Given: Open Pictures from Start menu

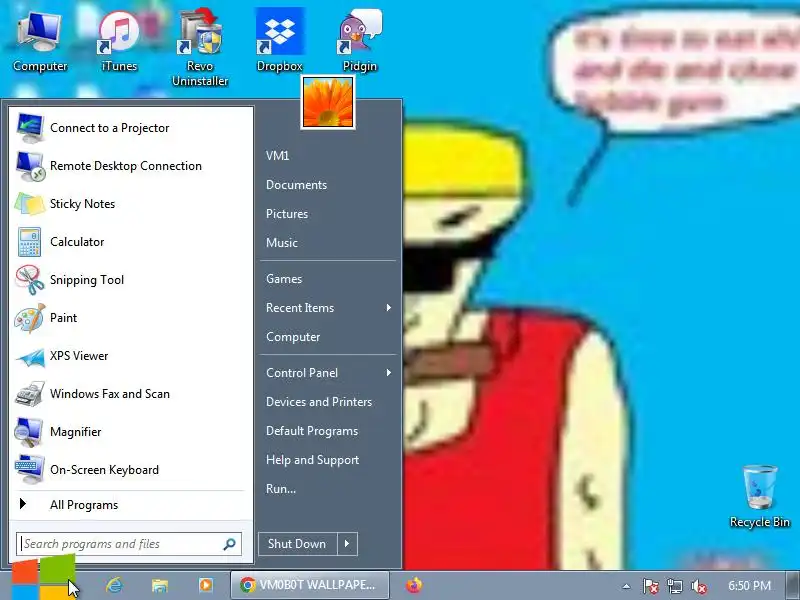Looking at the screenshot, I should click(287, 214).
